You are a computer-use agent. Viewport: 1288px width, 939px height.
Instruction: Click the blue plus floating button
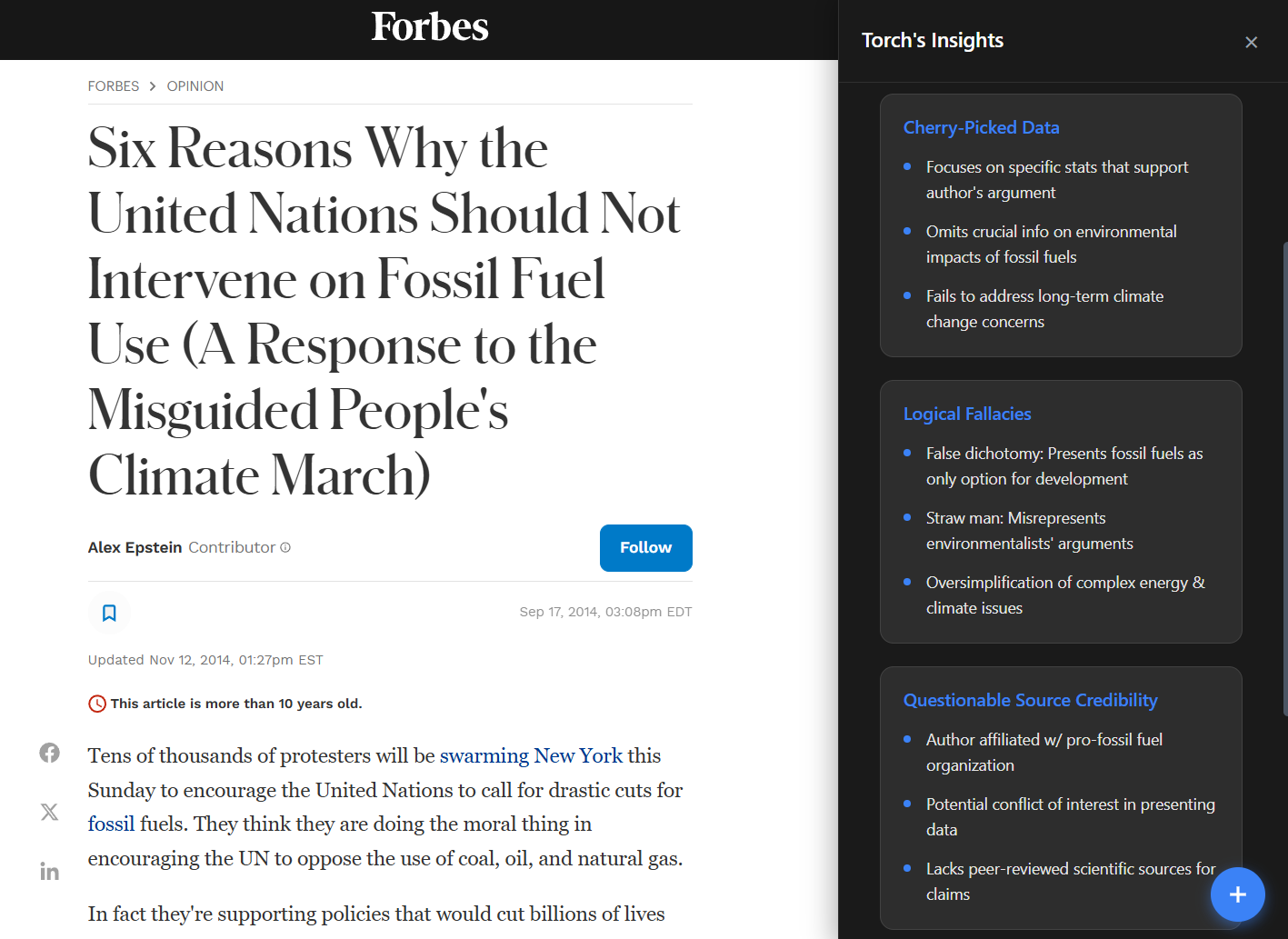pos(1237,894)
